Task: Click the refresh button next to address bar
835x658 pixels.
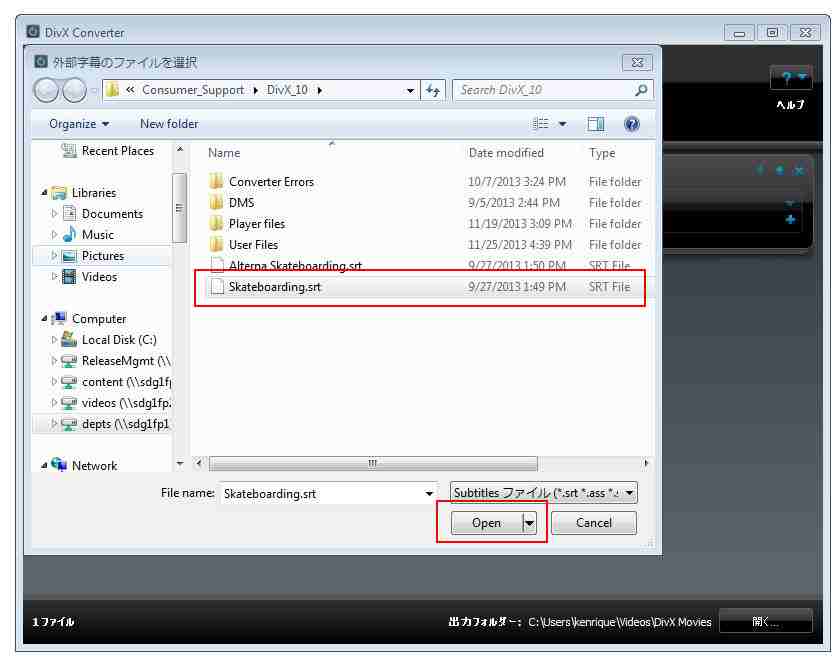Action: click(x=432, y=91)
